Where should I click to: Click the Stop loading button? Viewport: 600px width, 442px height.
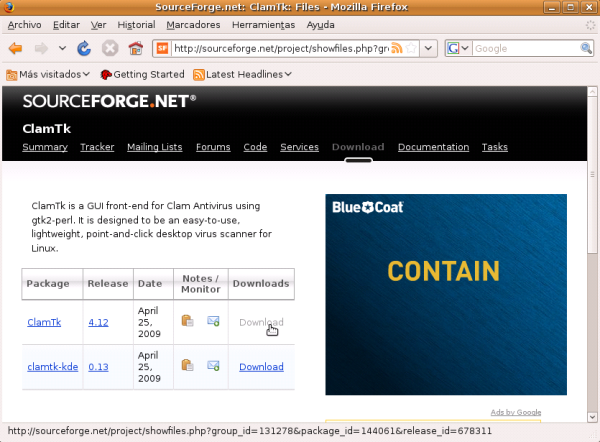pyautogui.click(x=110, y=48)
